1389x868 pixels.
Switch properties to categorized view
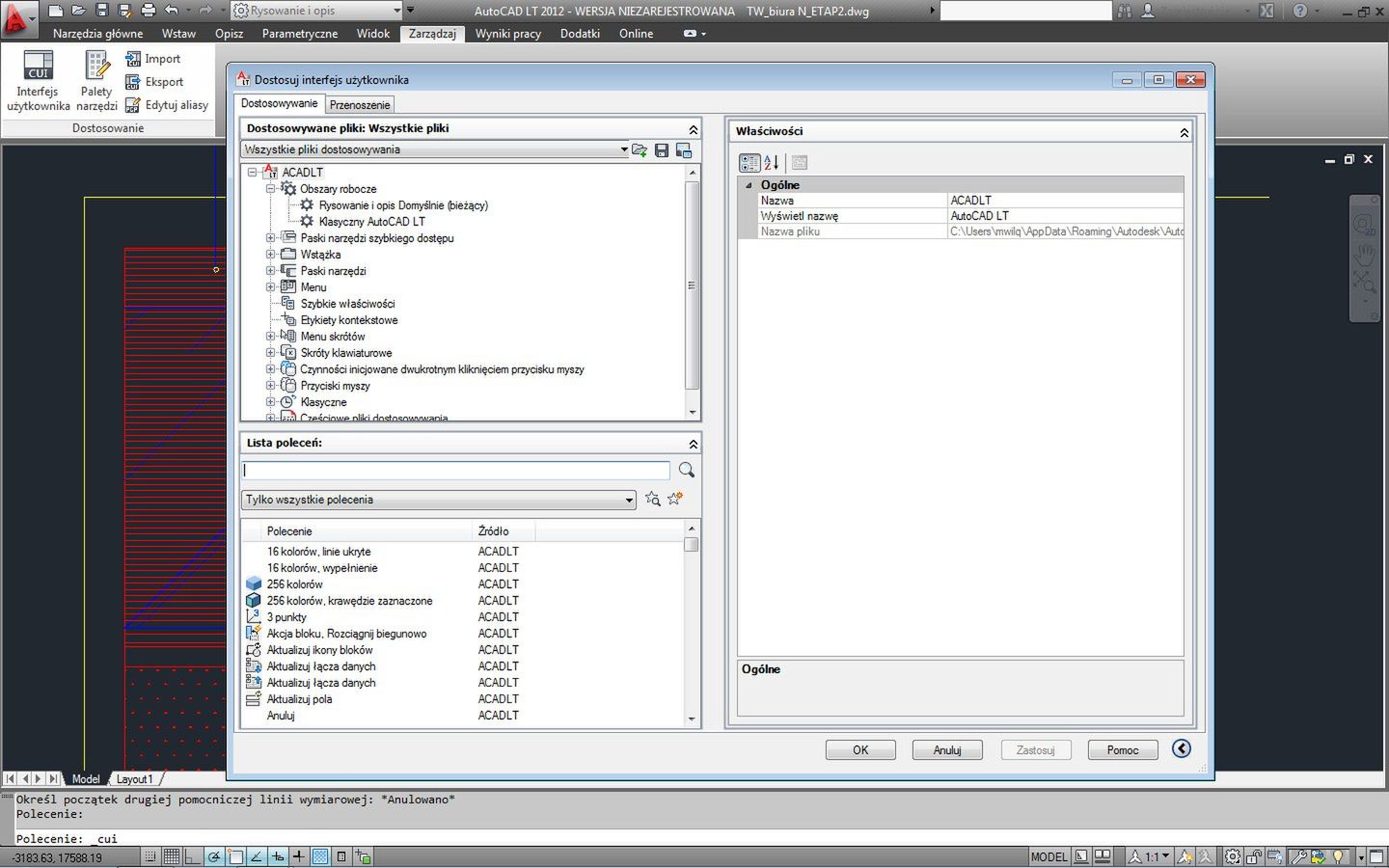point(749,163)
